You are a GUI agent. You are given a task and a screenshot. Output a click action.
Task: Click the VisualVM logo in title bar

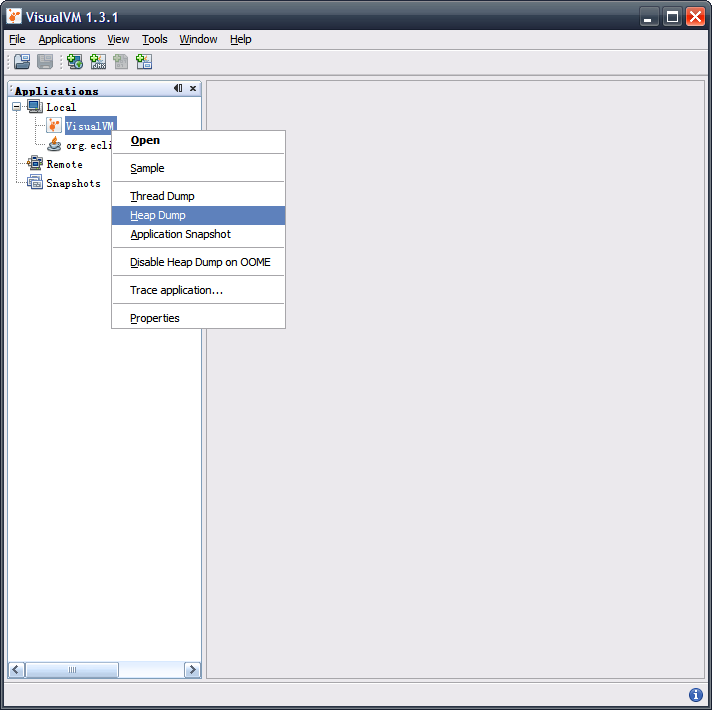click(x=14, y=16)
